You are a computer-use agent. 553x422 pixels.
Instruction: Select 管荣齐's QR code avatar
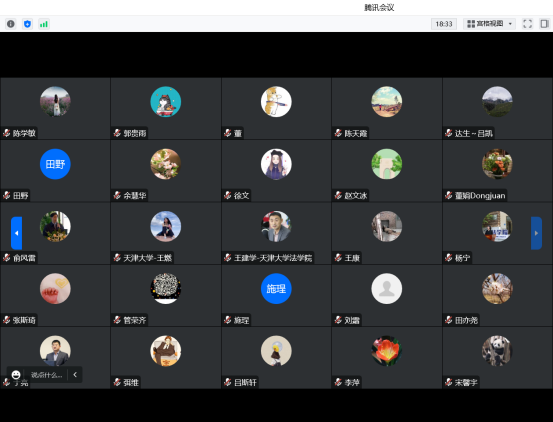pyautogui.click(x=165, y=288)
